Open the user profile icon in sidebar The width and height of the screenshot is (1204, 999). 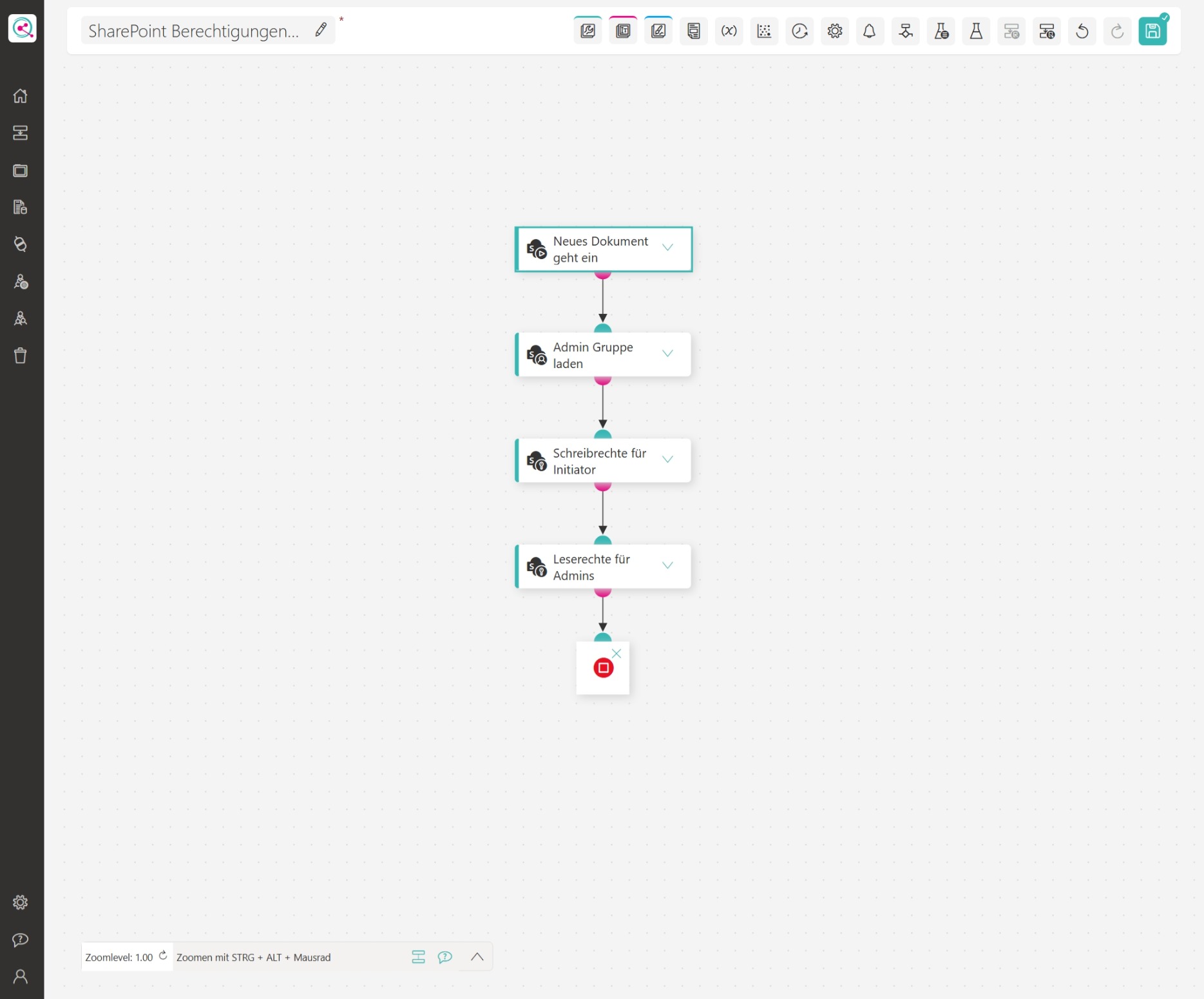click(x=21, y=977)
